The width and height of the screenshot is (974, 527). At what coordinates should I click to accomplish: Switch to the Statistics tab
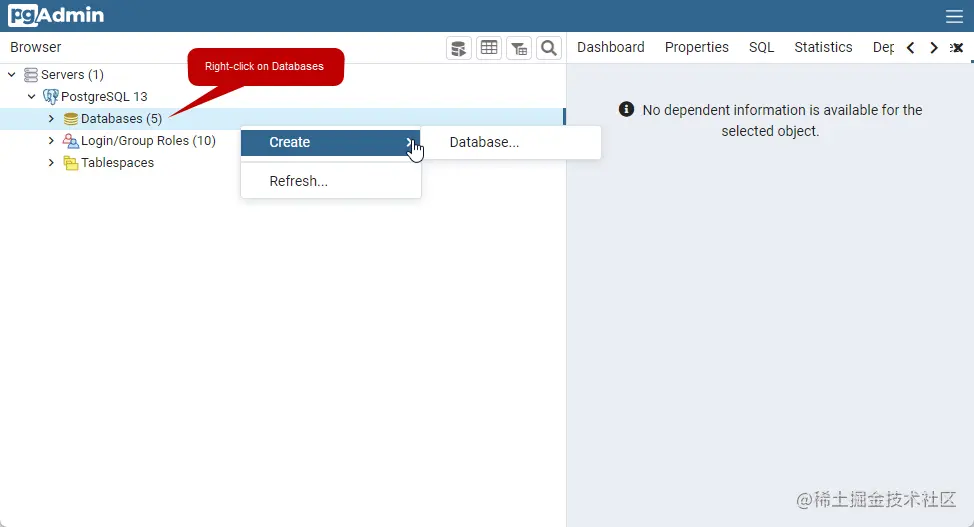coord(823,47)
